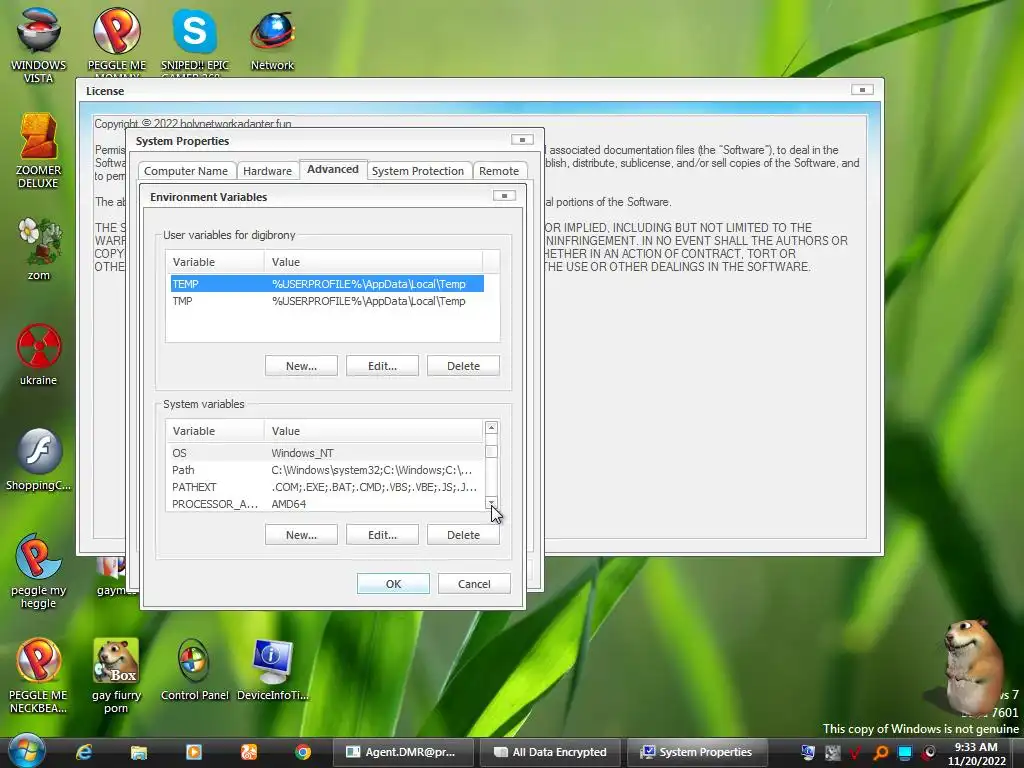Open the WINDOWS VISTA desktop icon
The width and height of the screenshot is (1024, 768).
38,44
